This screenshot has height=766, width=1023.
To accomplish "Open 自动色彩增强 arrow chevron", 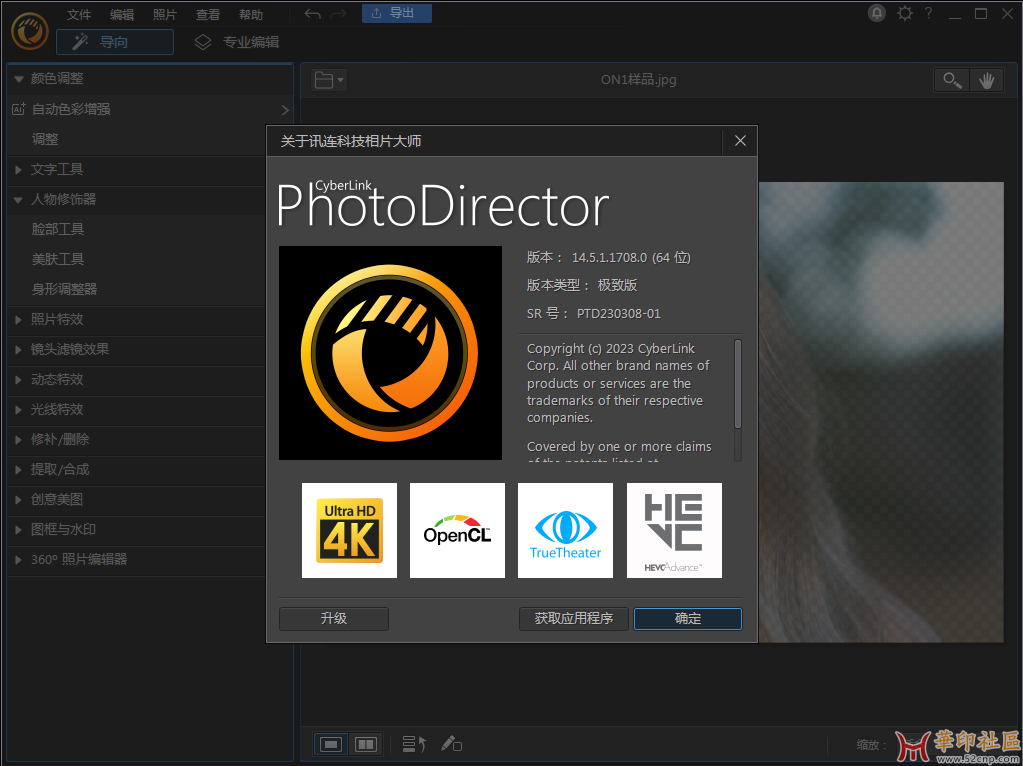I will [x=285, y=110].
